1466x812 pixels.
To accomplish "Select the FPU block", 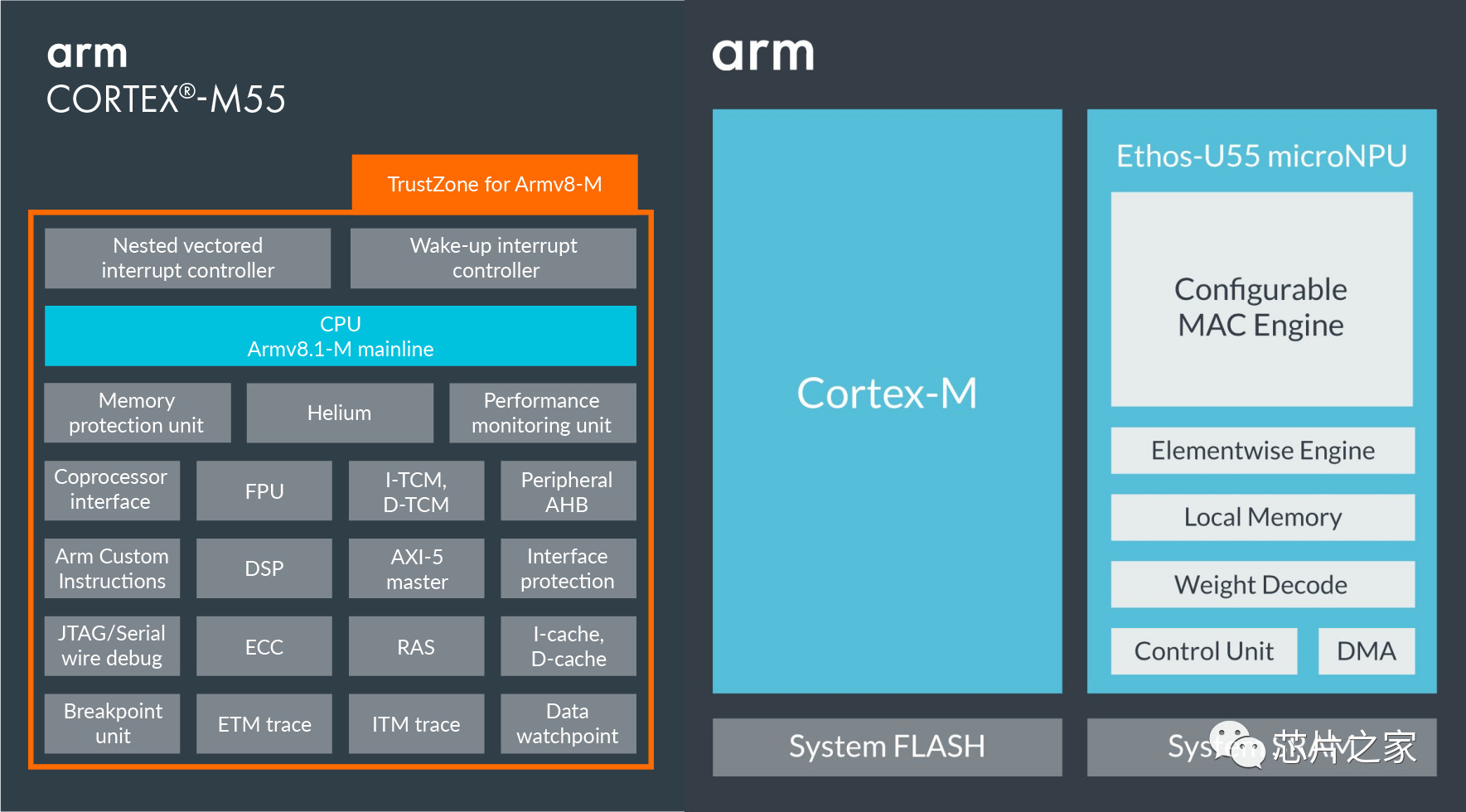I will click(x=264, y=491).
